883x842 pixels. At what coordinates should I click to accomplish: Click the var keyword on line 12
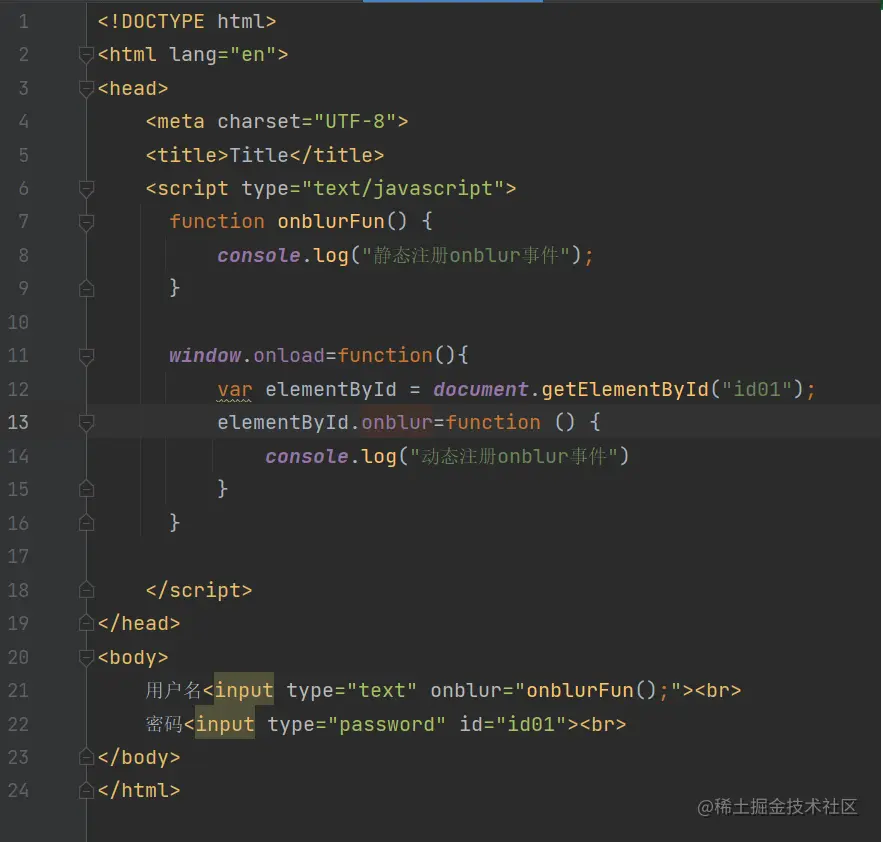tap(235, 389)
